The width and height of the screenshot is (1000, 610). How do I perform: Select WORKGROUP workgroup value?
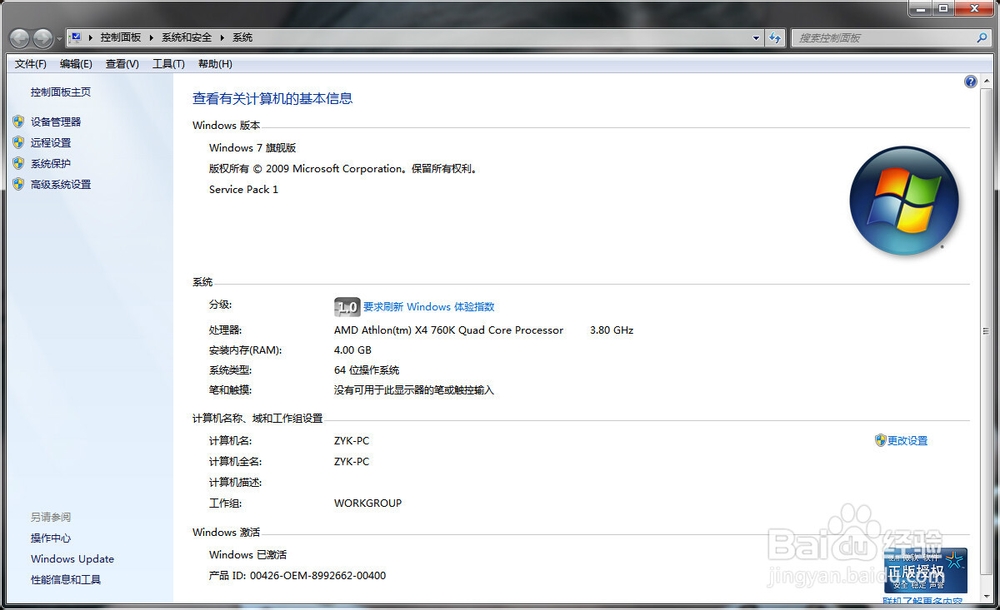[x=368, y=503]
